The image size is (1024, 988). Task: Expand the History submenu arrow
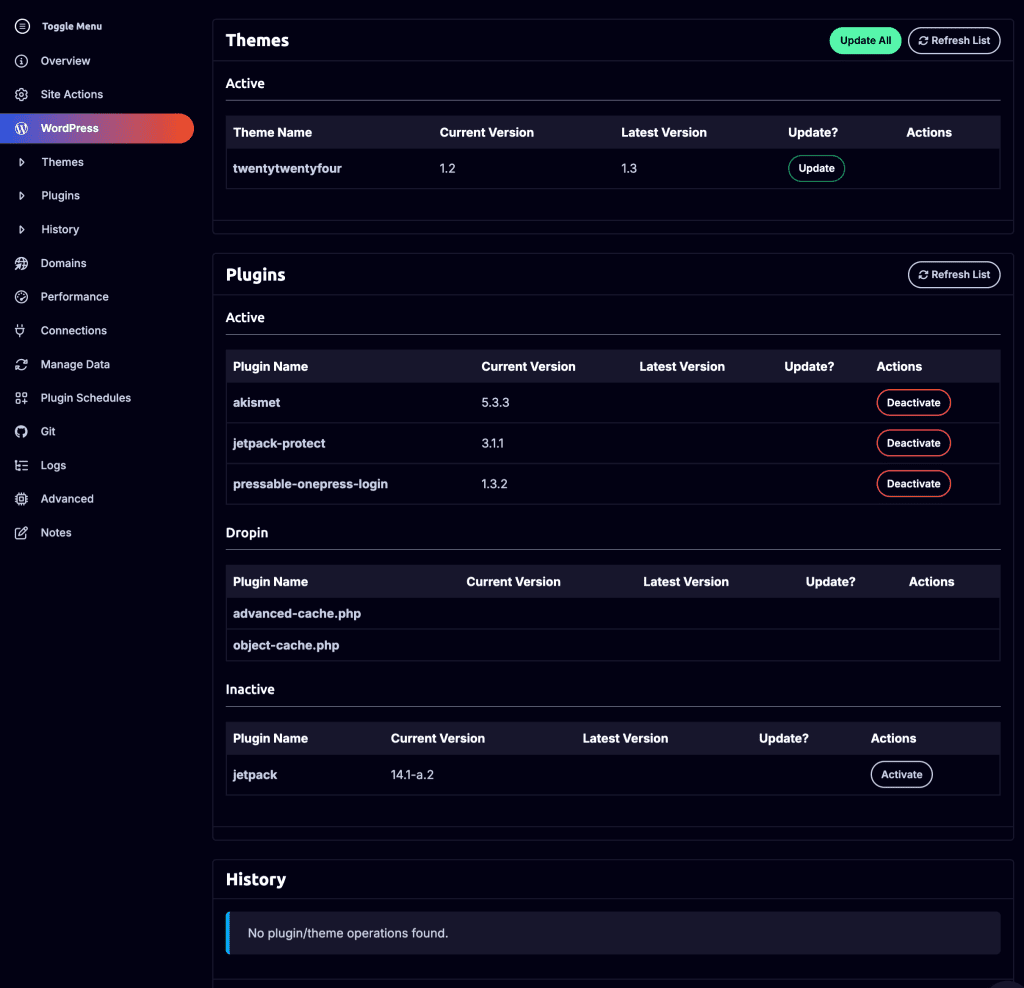pos(22,229)
